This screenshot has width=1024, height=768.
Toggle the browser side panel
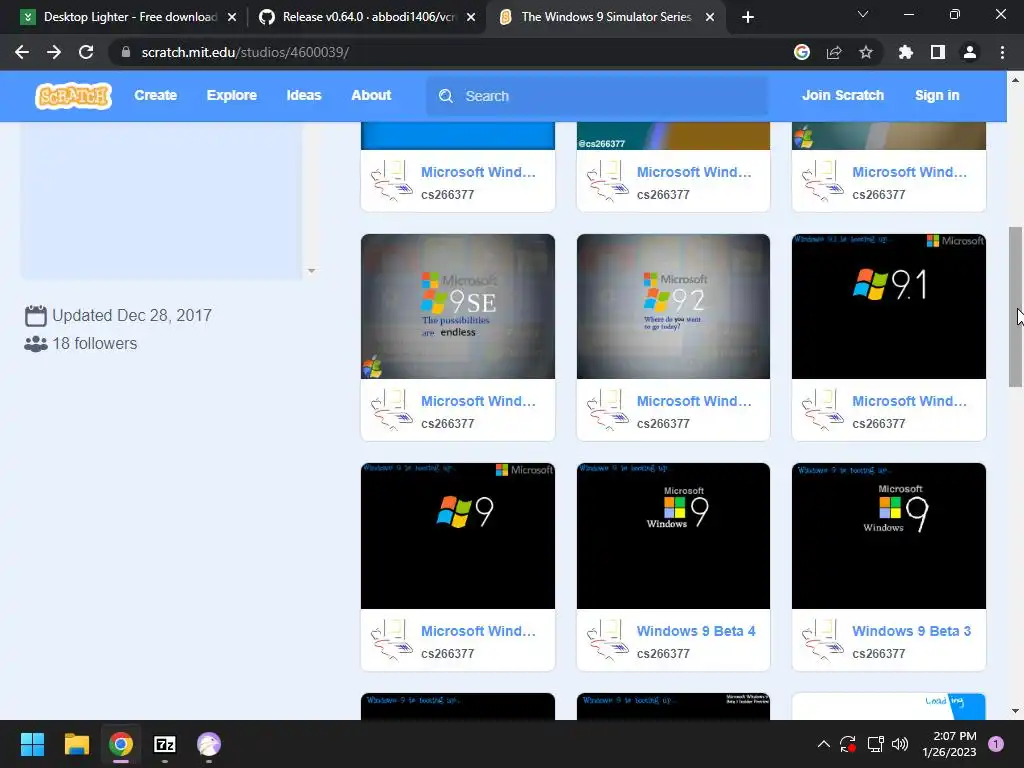coord(938,52)
